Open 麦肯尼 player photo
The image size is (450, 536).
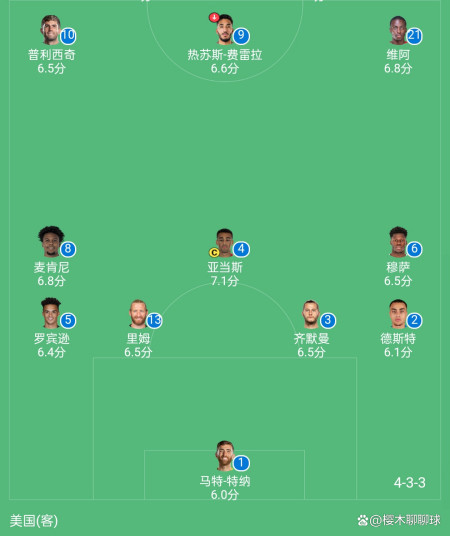pos(51,241)
